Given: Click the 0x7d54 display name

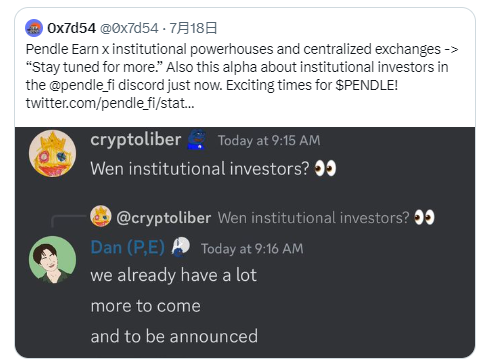Looking at the screenshot, I should point(71,28).
